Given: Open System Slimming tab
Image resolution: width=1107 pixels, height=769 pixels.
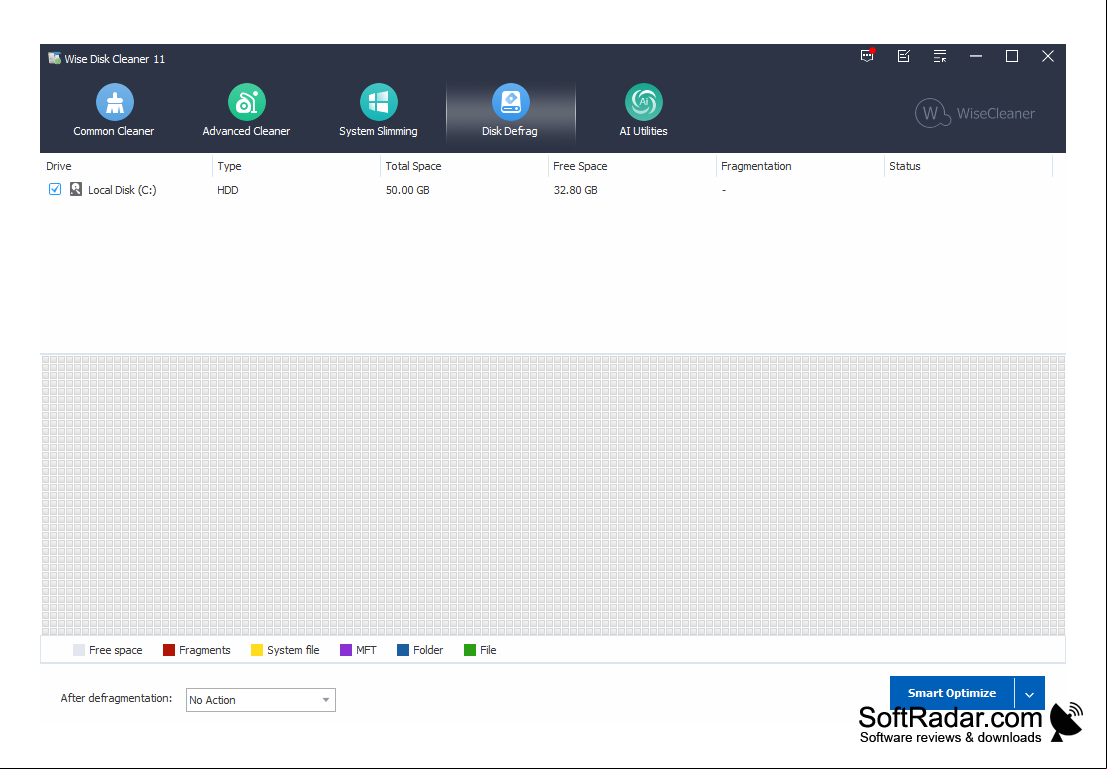Looking at the screenshot, I should pos(378,111).
